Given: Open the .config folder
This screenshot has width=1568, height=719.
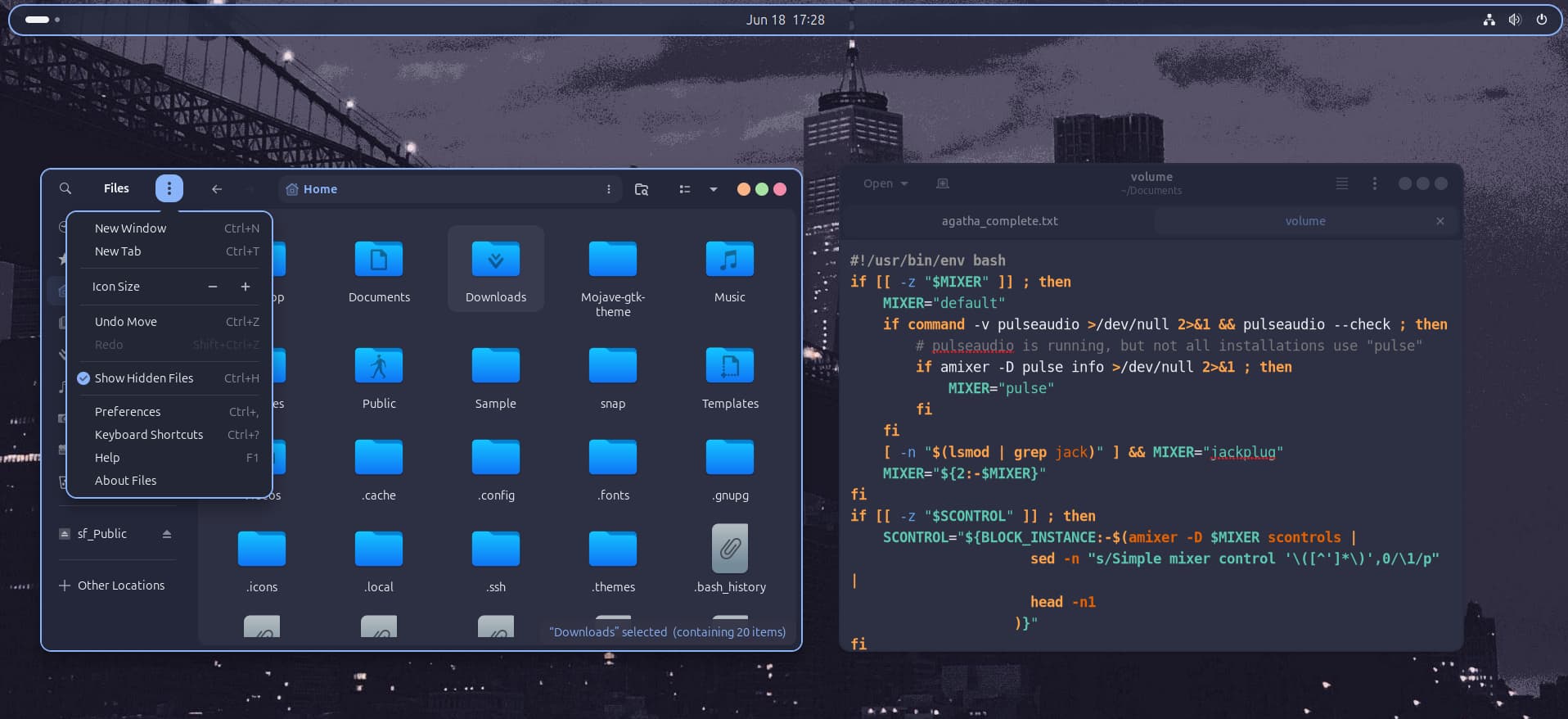Looking at the screenshot, I should (496, 470).
